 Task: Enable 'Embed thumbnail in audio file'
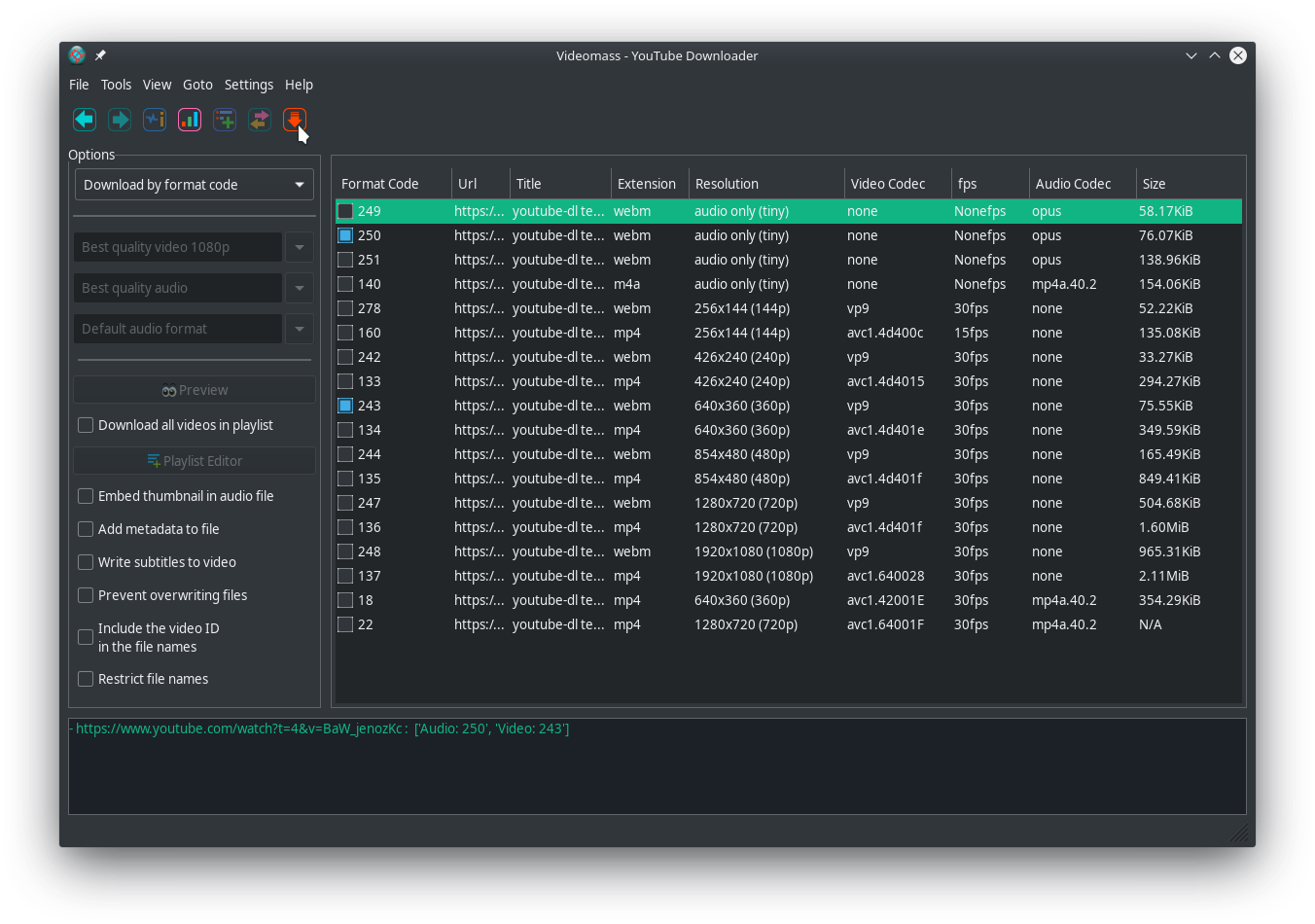pyautogui.click(x=86, y=496)
